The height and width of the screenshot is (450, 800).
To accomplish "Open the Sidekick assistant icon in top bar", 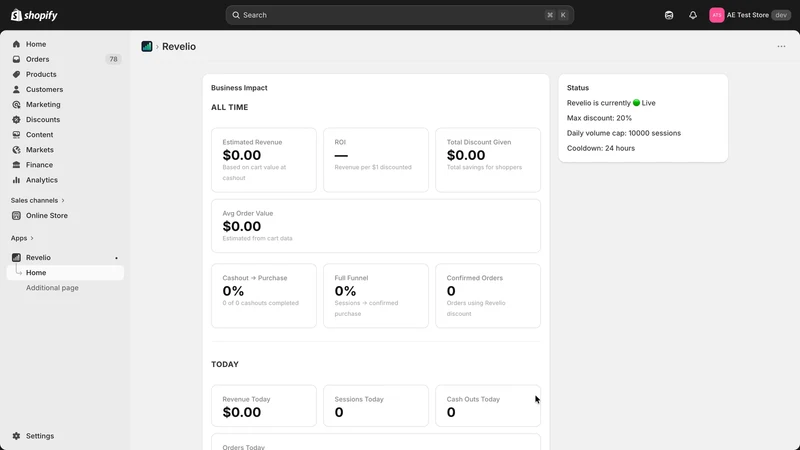I will pyautogui.click(x=669, y=15).
